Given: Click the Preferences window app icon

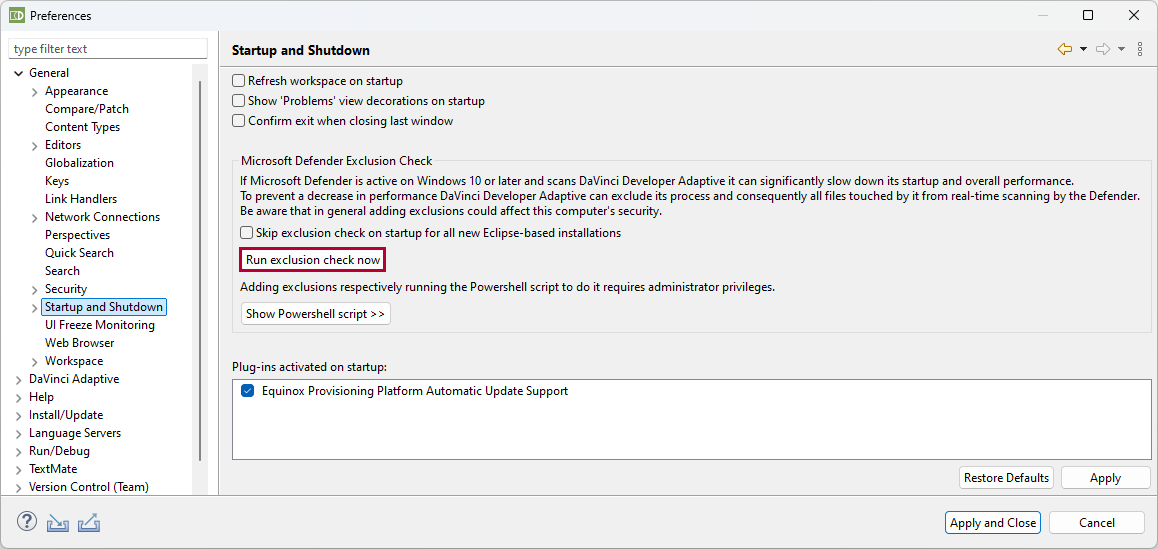Looking at the screenshot, I should click(x=16, y=15).
